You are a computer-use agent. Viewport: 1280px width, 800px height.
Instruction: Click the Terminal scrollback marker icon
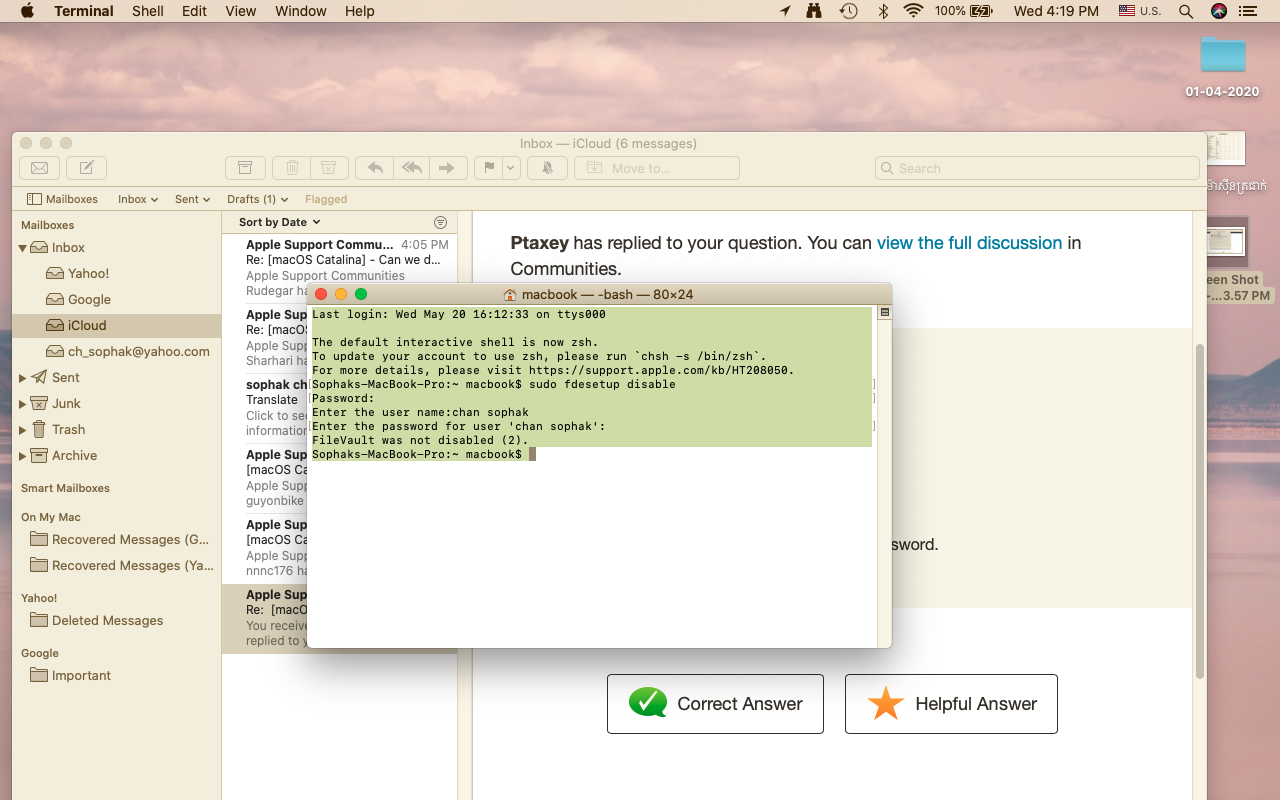click(x=884, y=313)
